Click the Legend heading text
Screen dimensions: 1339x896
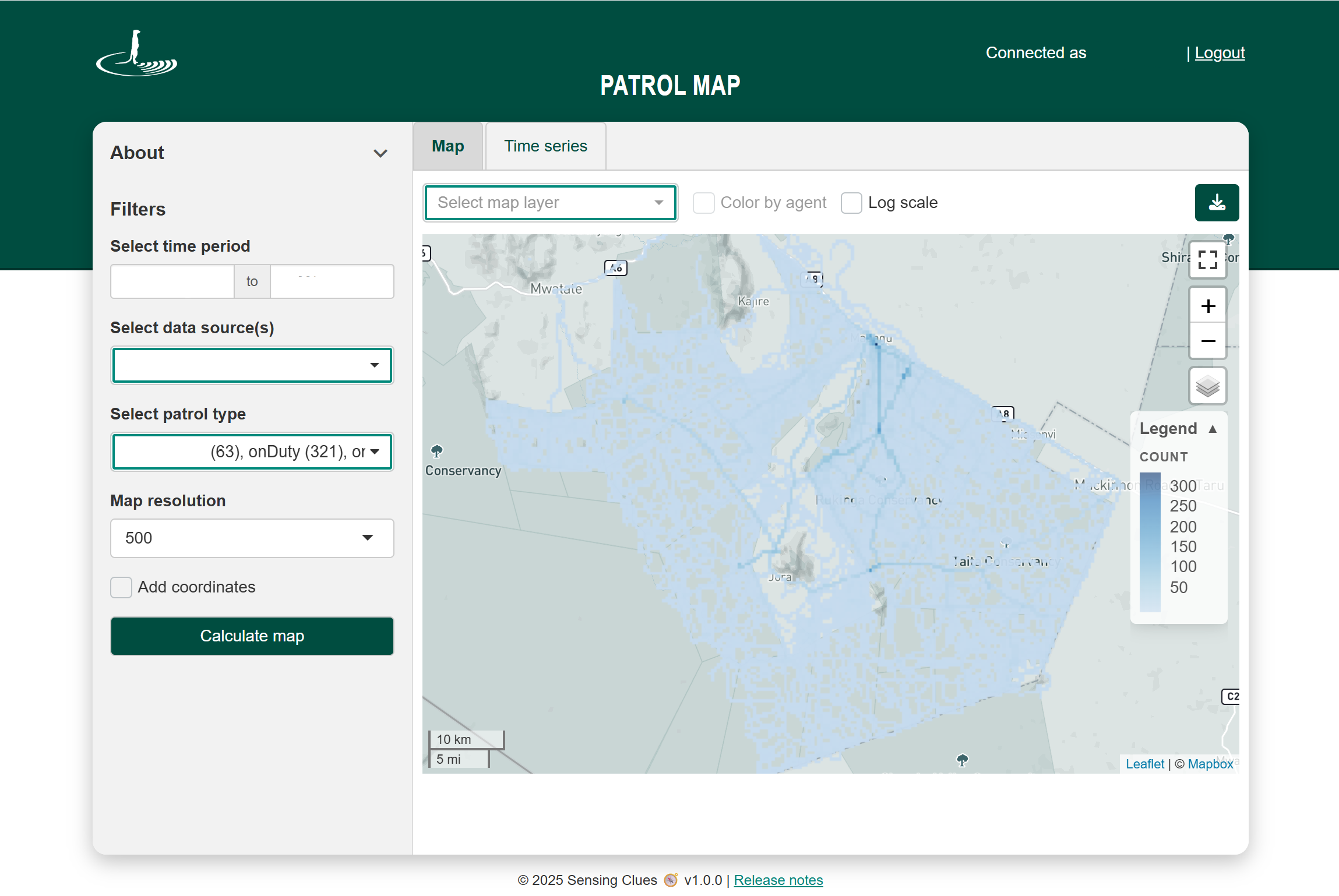pyautogui.click(x=1168, y=429)
